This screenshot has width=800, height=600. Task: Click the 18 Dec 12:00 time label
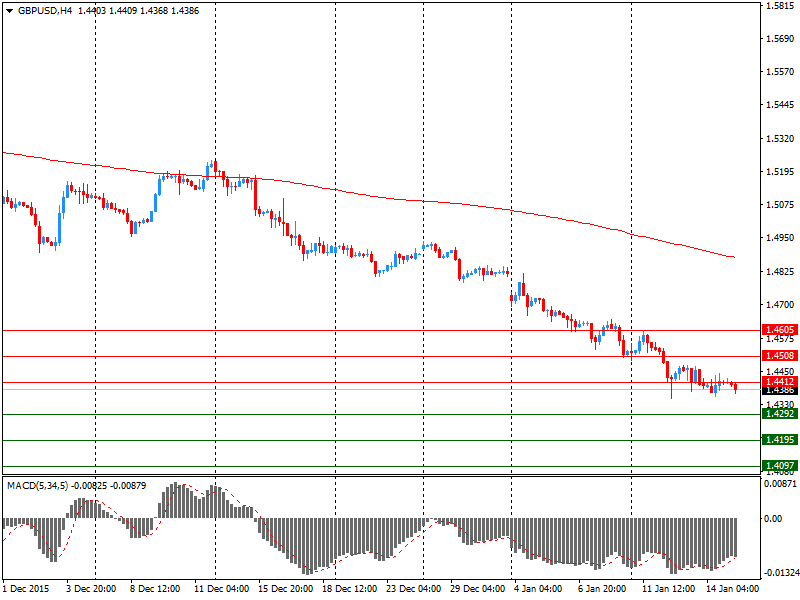349,589
